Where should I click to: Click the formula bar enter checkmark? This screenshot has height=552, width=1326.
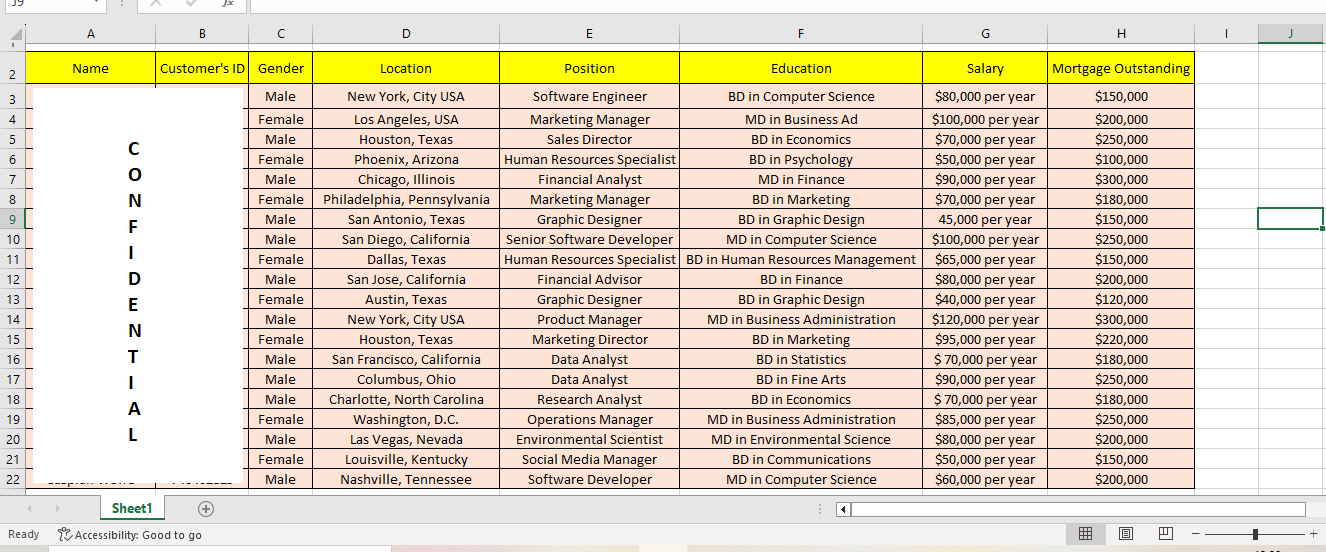191,4
